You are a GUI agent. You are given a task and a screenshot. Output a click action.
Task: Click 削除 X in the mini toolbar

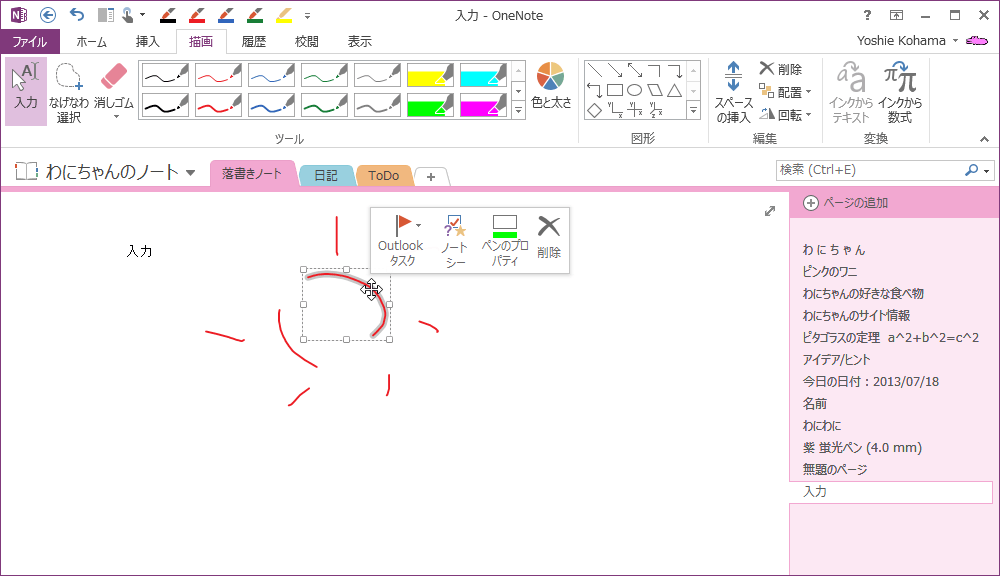[548, 237]
